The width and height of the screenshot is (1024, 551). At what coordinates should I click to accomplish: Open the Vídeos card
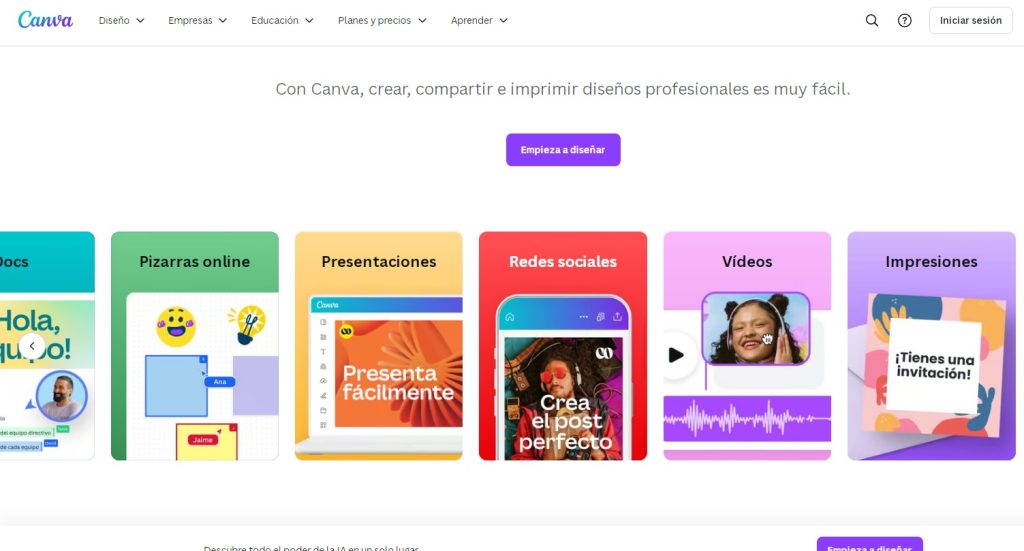[747, 345]
